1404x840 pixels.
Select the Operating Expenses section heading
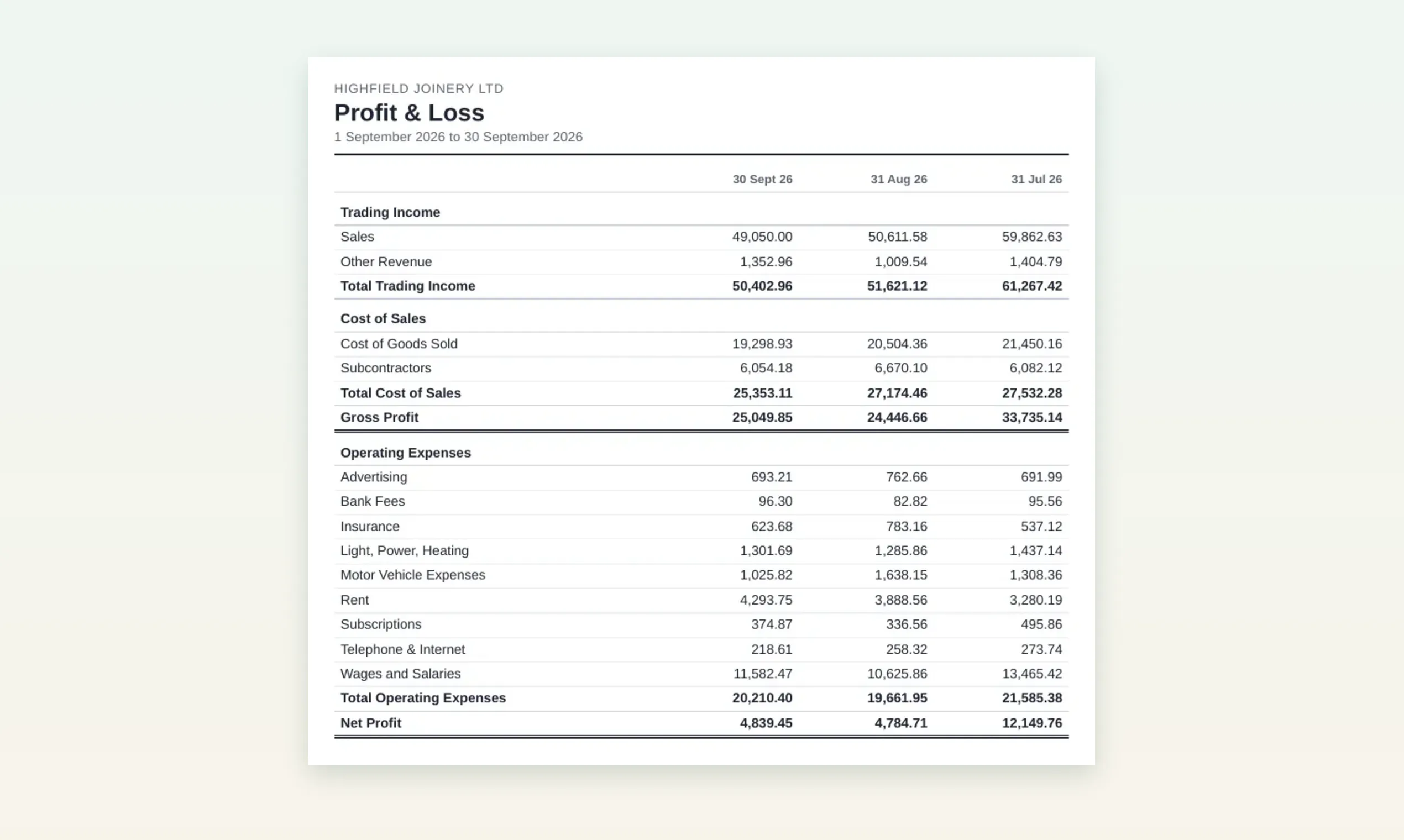tap(405, 453)
